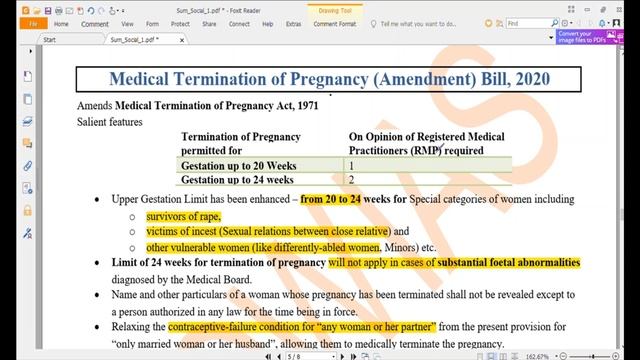This screenshot has height=360, width=640.
Task: Click the heart favorites icon
Action: pos(488,24)
